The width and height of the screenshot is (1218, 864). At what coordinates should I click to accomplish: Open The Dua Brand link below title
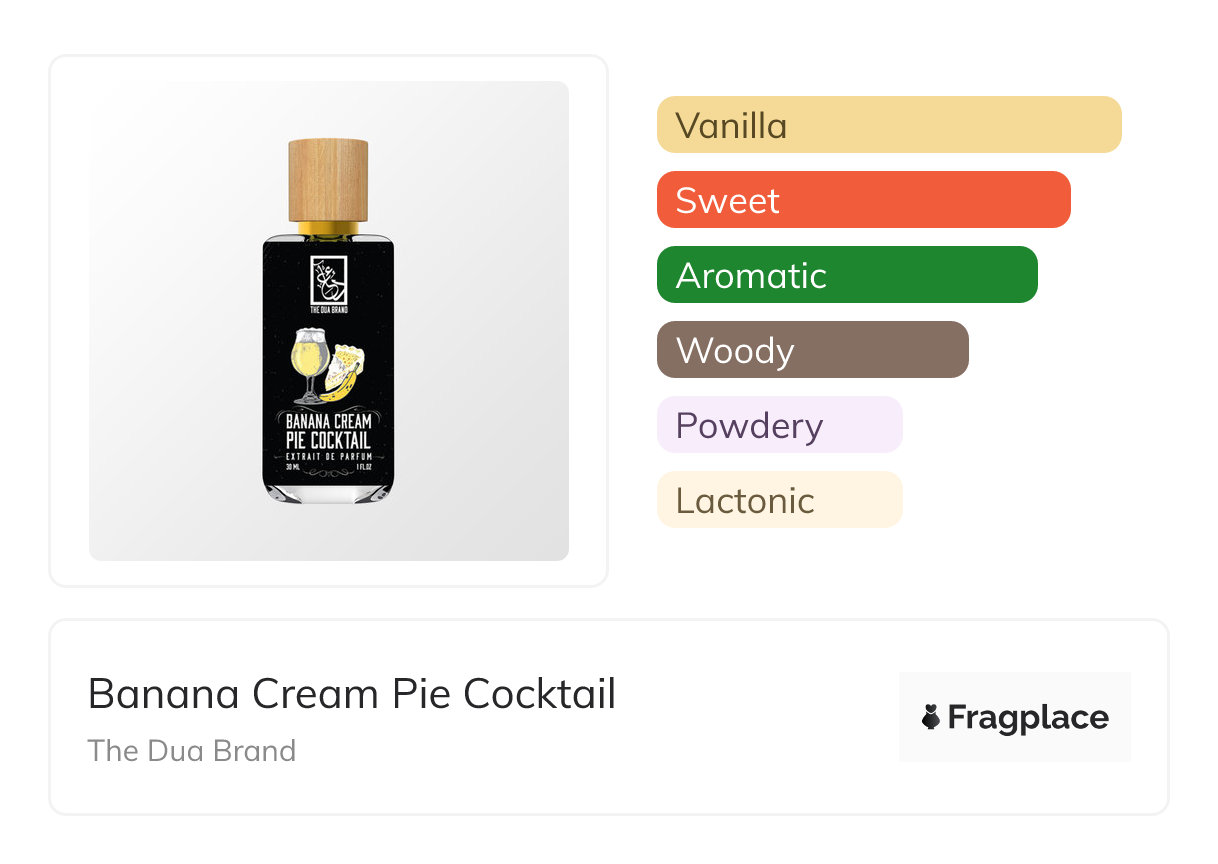tap(192, 750)
